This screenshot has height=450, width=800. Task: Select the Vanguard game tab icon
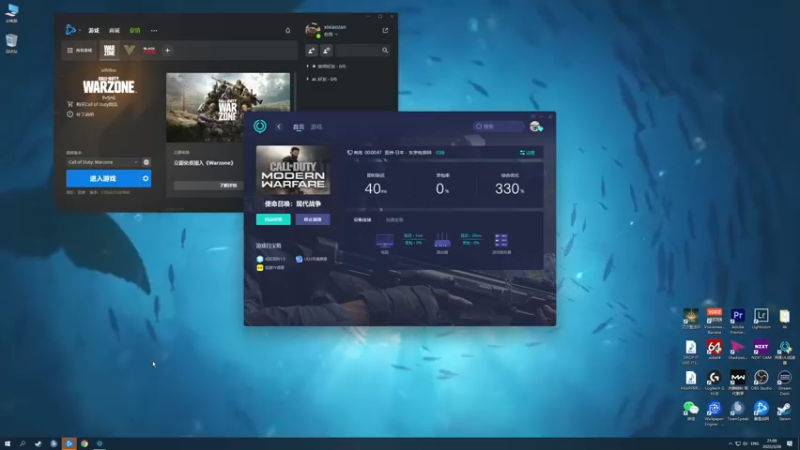pyautogui.click(x=130, y=50)
